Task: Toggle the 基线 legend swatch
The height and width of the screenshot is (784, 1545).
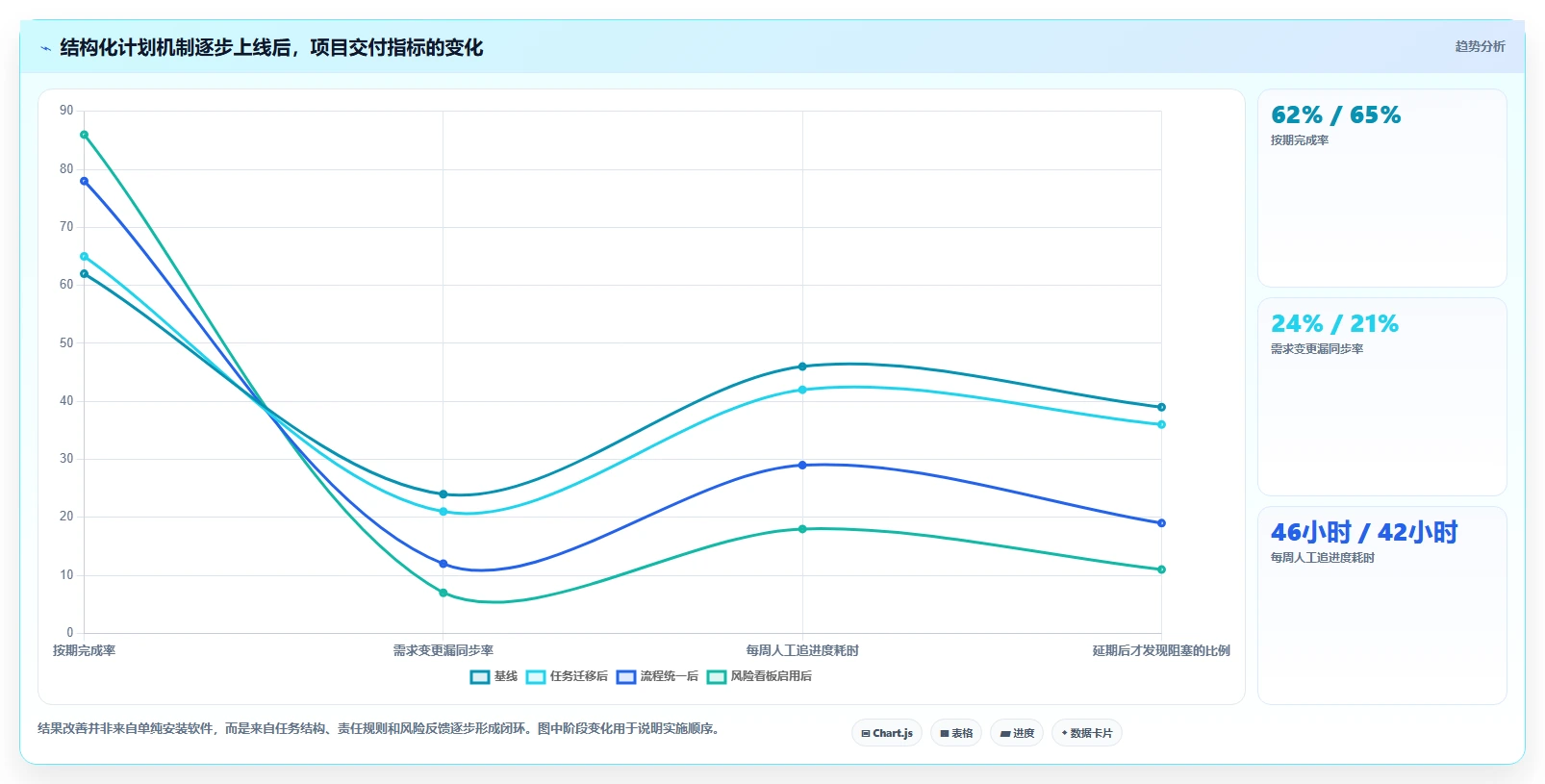Action: (x=480, y=677)
